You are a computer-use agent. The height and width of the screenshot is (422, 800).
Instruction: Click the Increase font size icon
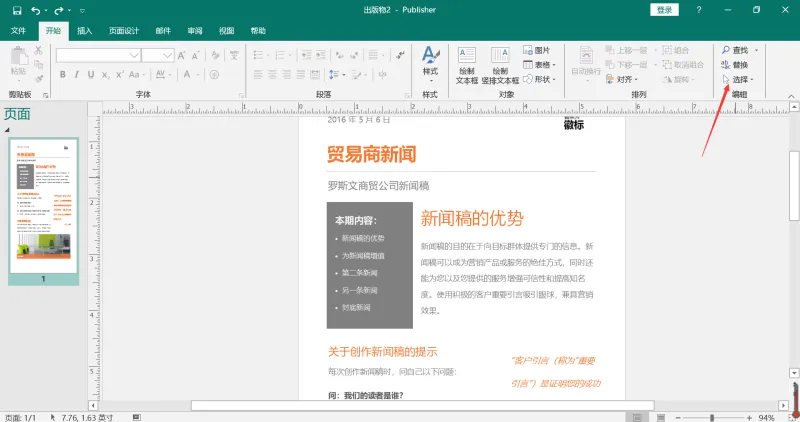[182, 55]
